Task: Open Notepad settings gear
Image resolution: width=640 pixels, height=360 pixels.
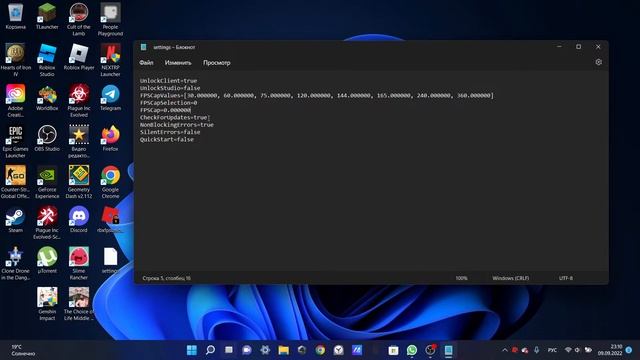Action: [598, 62]
